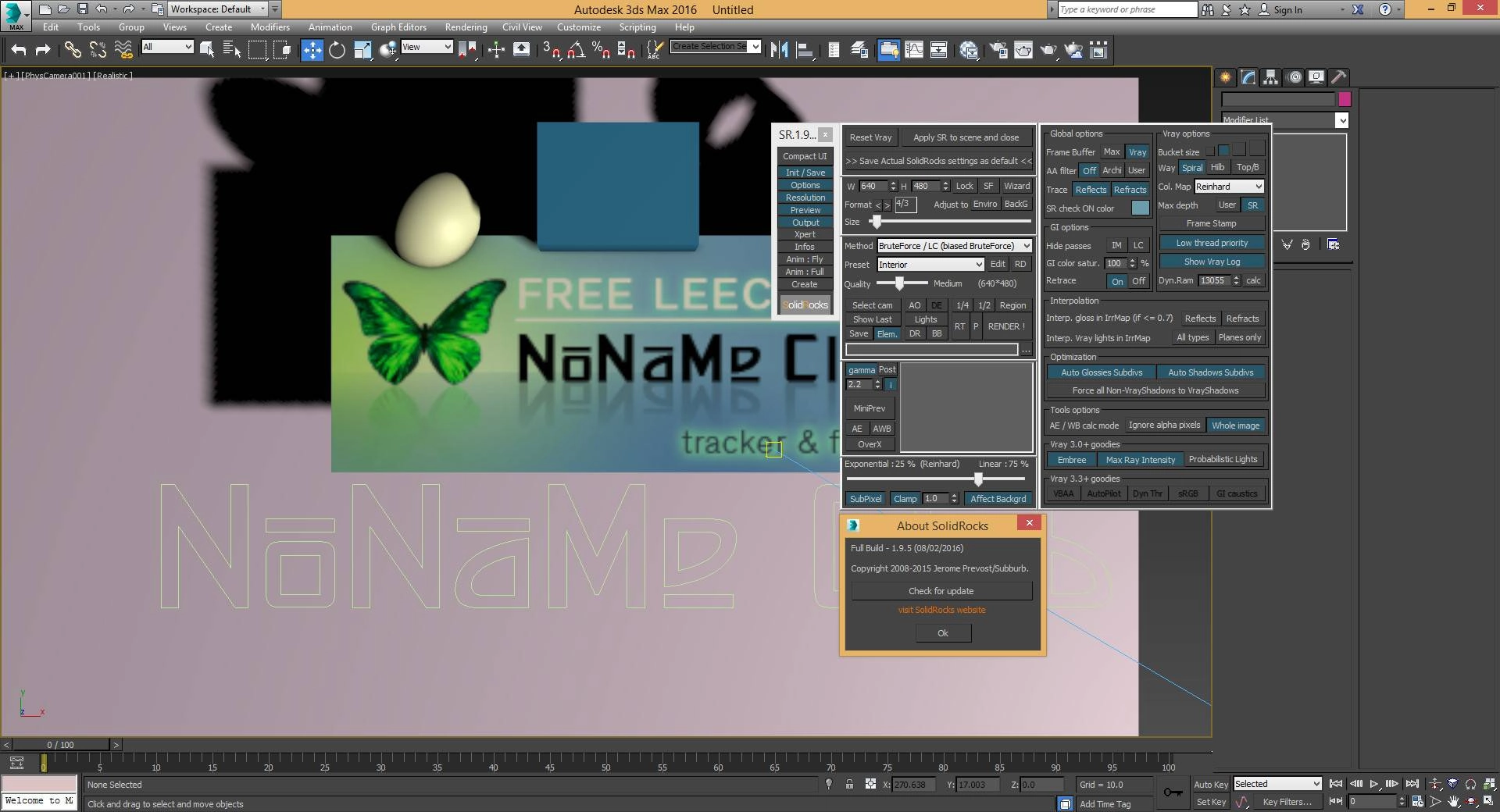Image resolution: width=1500 pixels, height=812 pixels.
Task: Toggle Frame Buffer Vray option
Action: pos(1137,152)
